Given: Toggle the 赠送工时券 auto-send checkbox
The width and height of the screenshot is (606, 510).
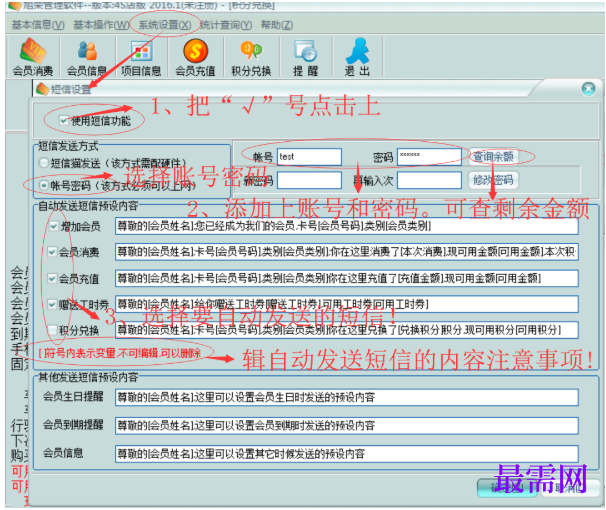Looking at the screenshot, I should pos(52,304).
